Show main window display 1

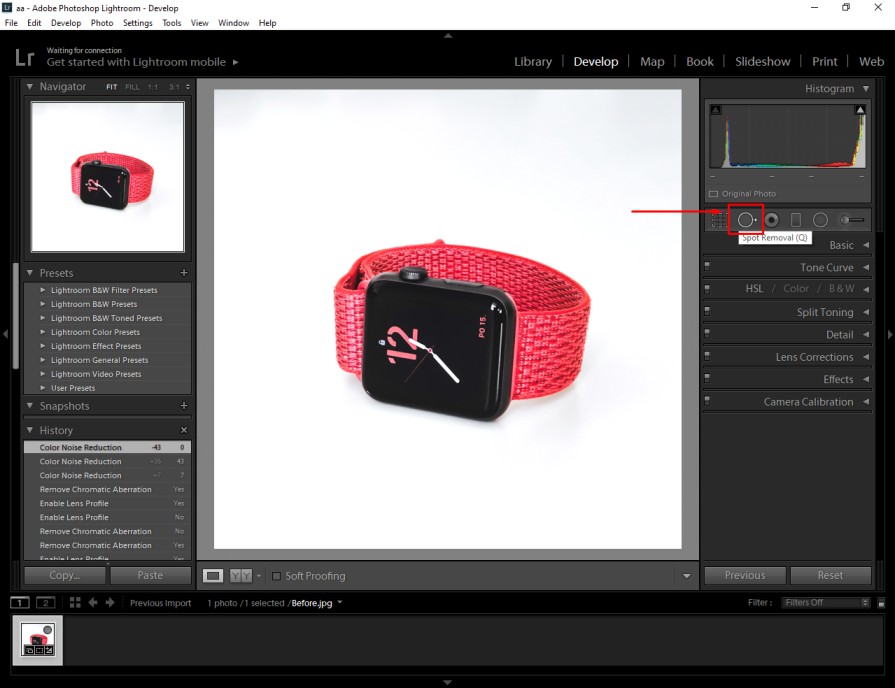point(19,602)
